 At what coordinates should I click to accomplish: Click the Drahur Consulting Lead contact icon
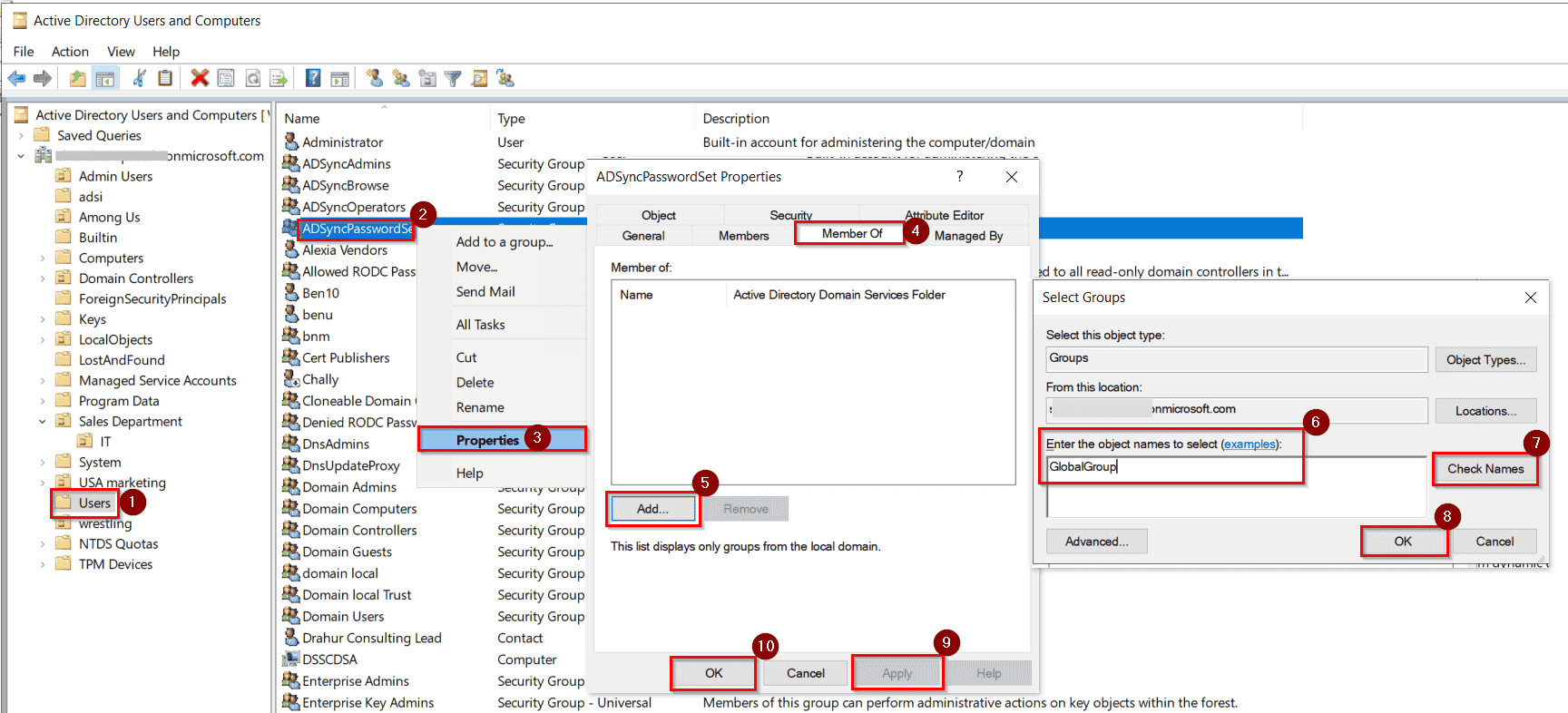pos(291,637)
